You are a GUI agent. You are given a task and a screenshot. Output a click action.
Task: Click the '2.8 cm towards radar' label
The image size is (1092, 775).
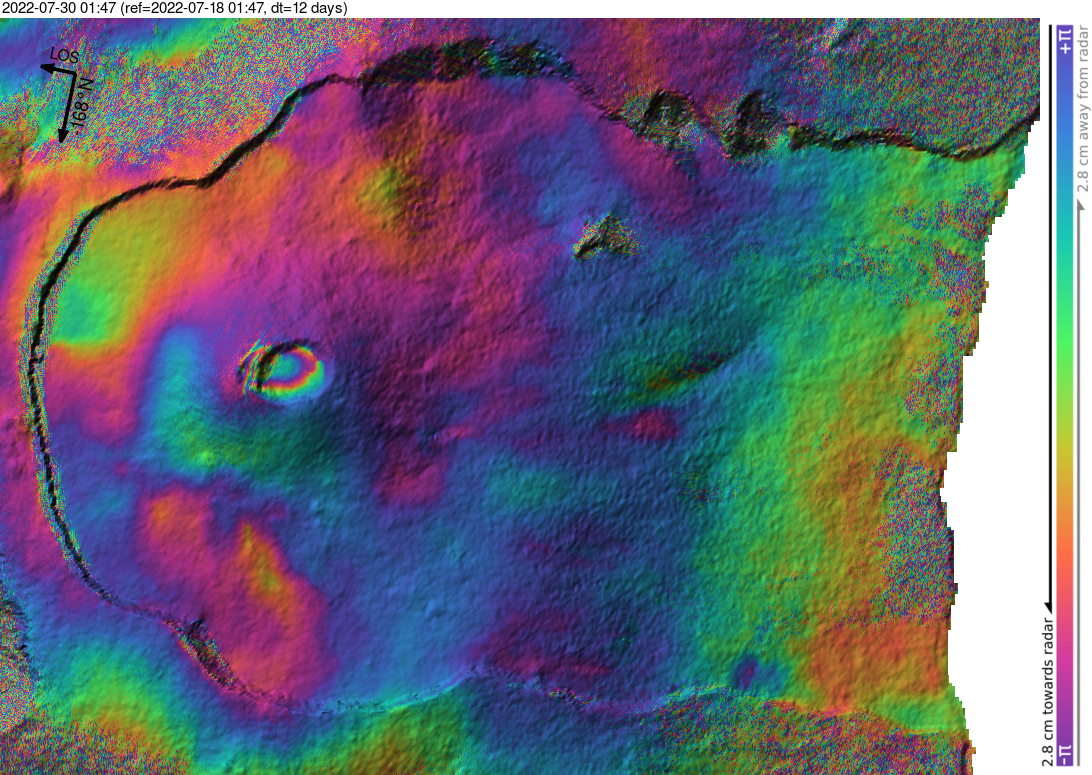point(1047,691)
